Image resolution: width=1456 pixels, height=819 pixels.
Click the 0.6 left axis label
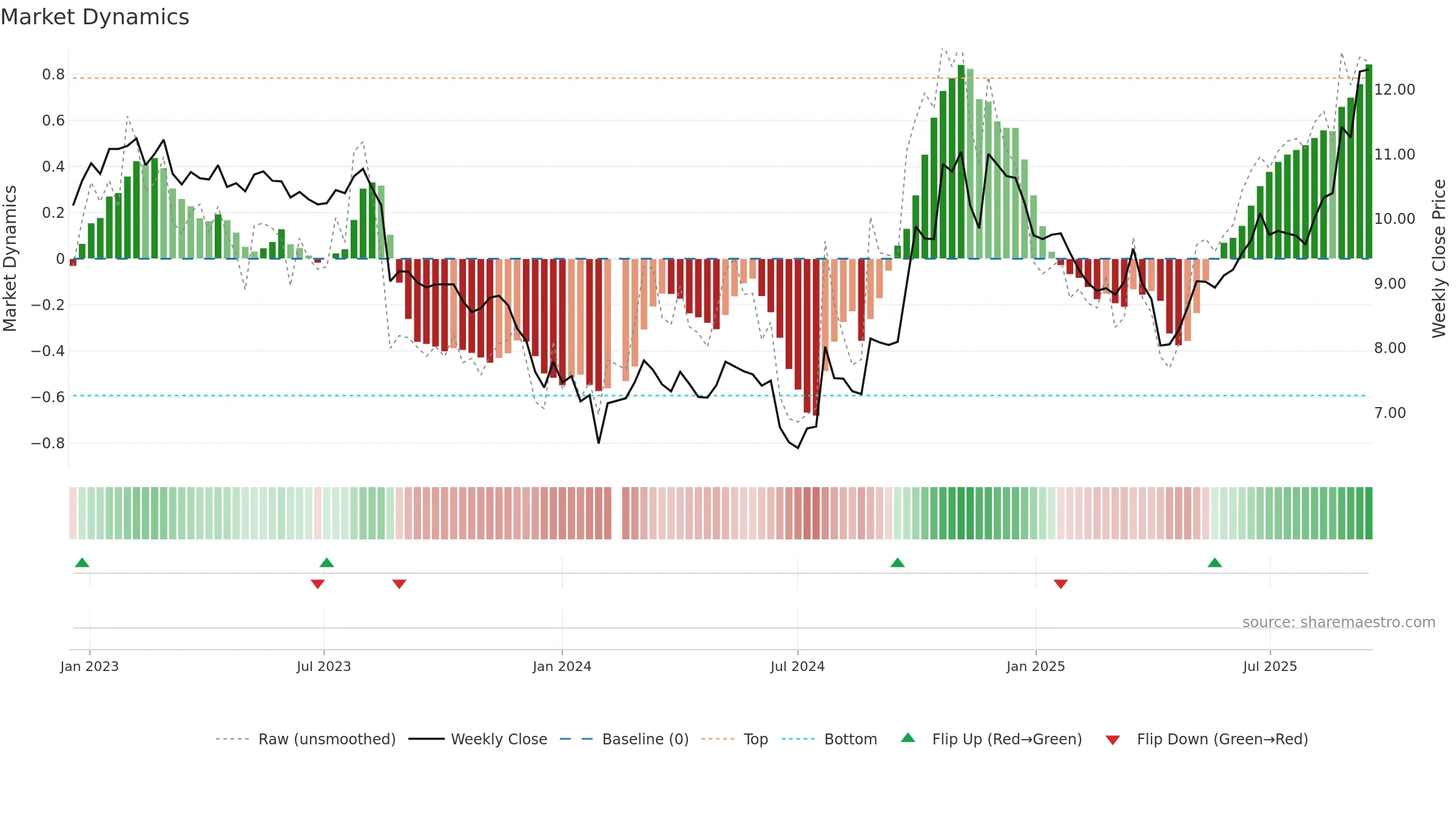click(53, 121)
